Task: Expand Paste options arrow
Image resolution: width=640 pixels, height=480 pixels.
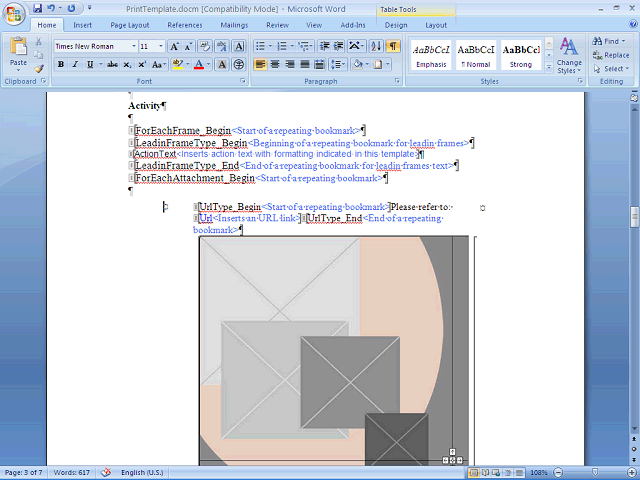Action: [x=18, y=70]
